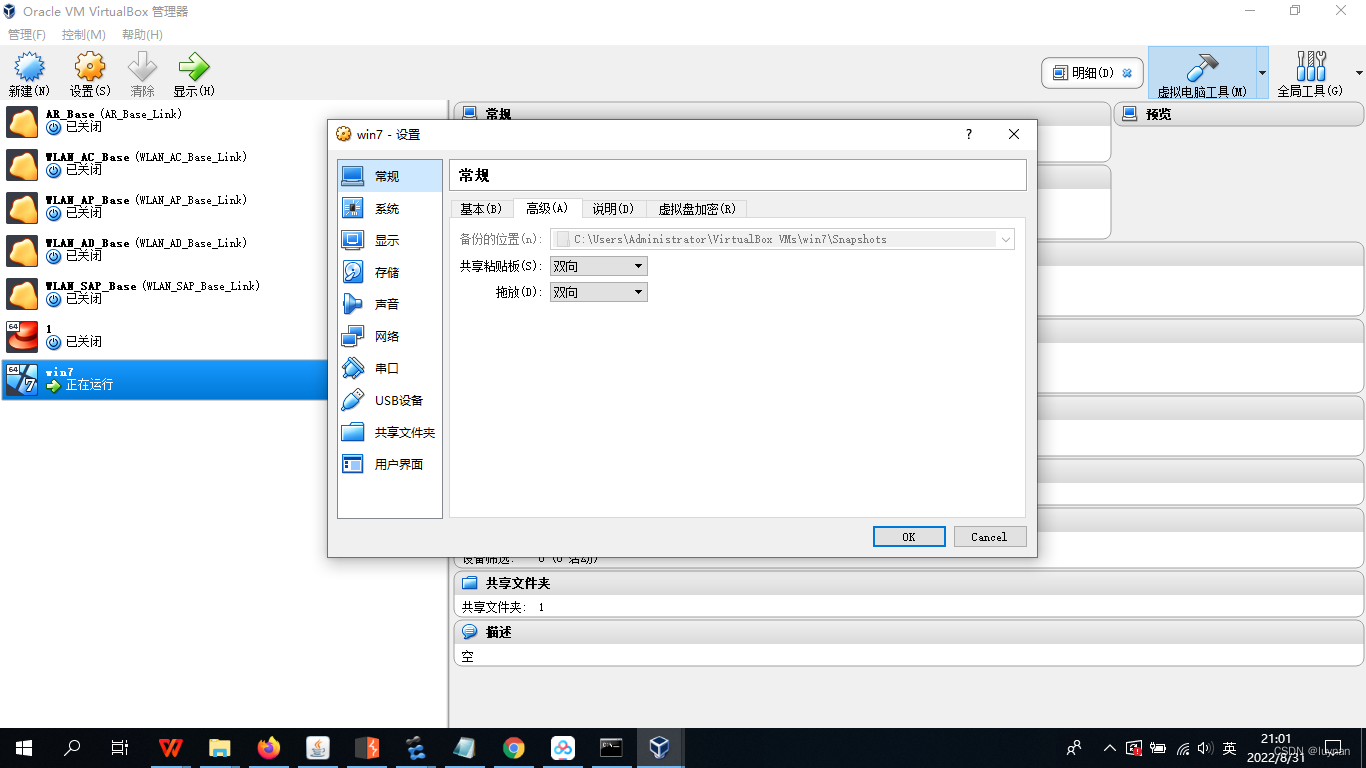The image size is (1366, 768).
Task: Select the WLAN_AC_Base virtual machine
Action: tap(224, 164)
